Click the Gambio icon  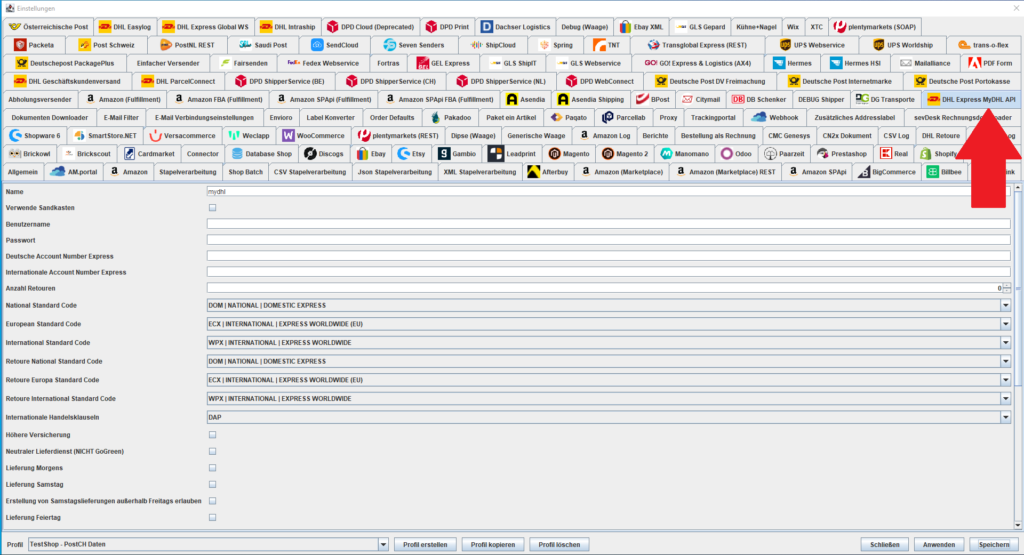tap(443, 153)
